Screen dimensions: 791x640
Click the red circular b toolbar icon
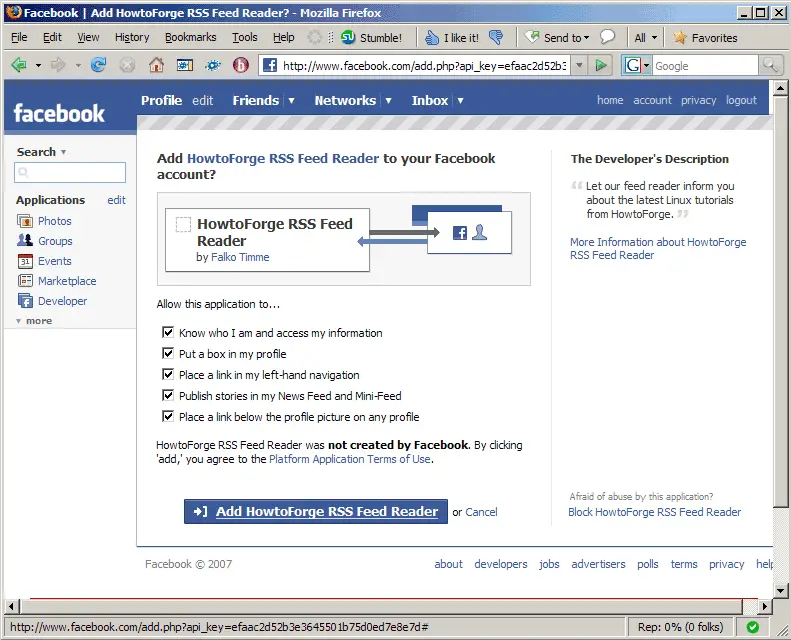(x=241, y=65)
